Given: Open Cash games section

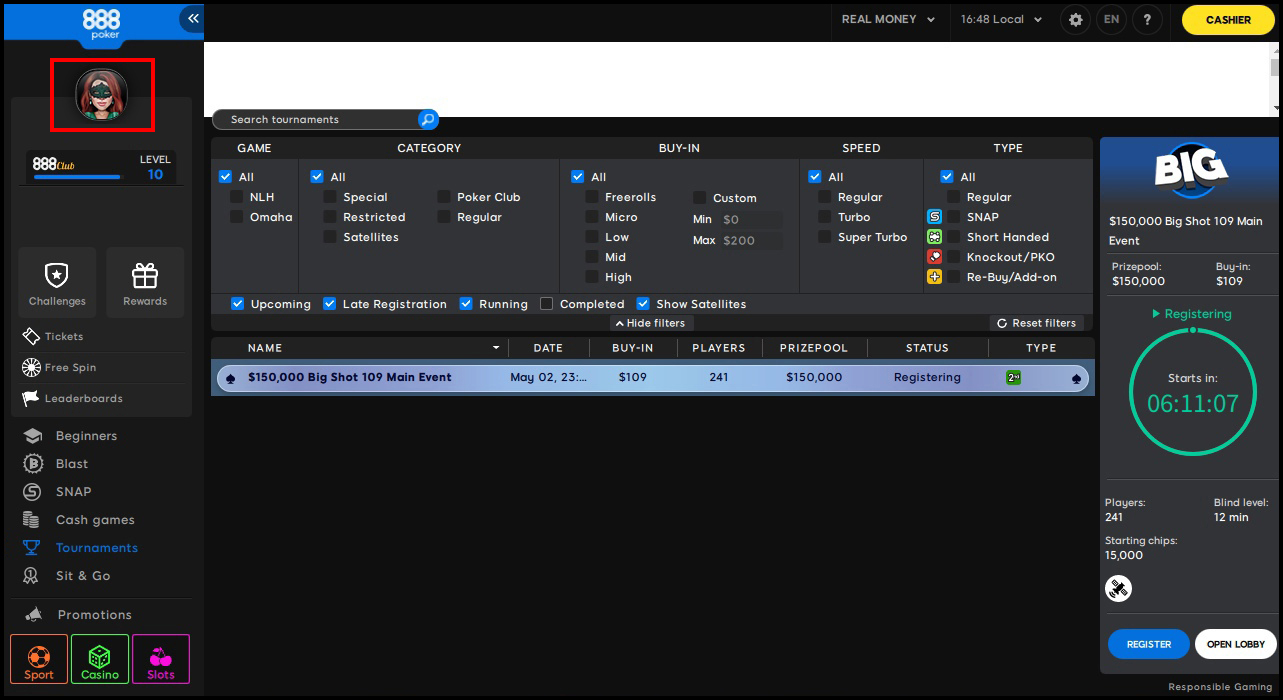Looking at the screenshot, I should tap(79, 520).
